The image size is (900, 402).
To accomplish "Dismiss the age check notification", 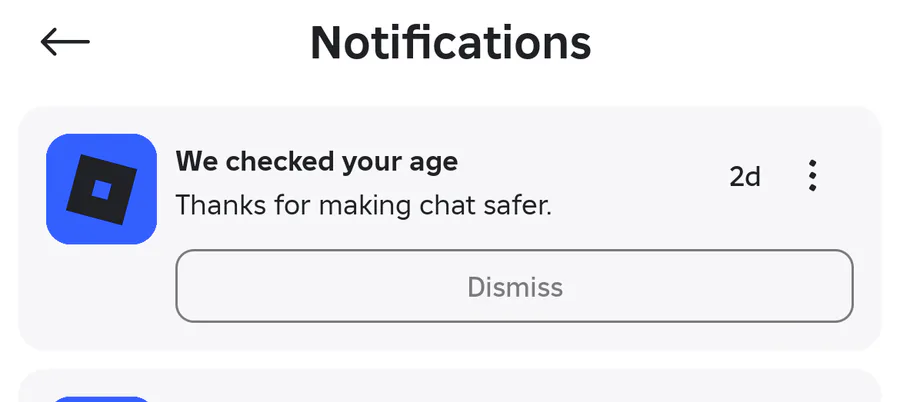I will (x=514, y=287).
